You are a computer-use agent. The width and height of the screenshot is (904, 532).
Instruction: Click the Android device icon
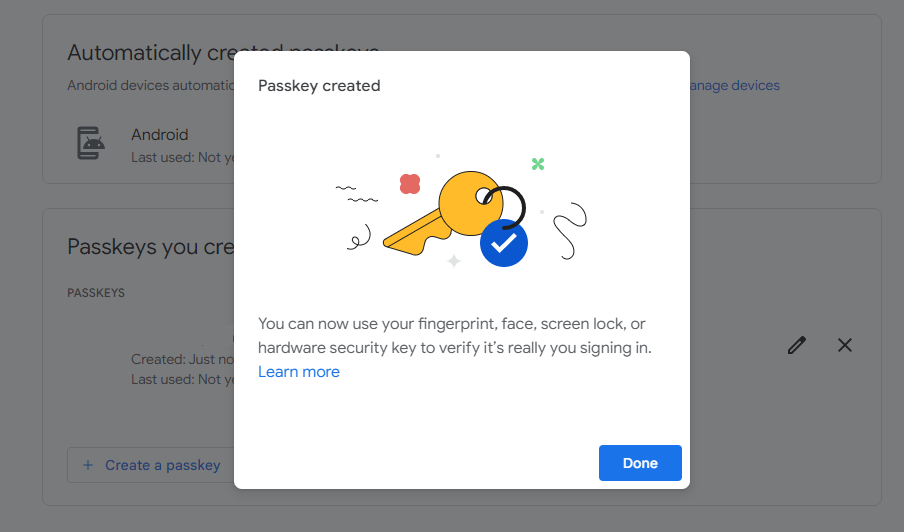coord(92,144)
